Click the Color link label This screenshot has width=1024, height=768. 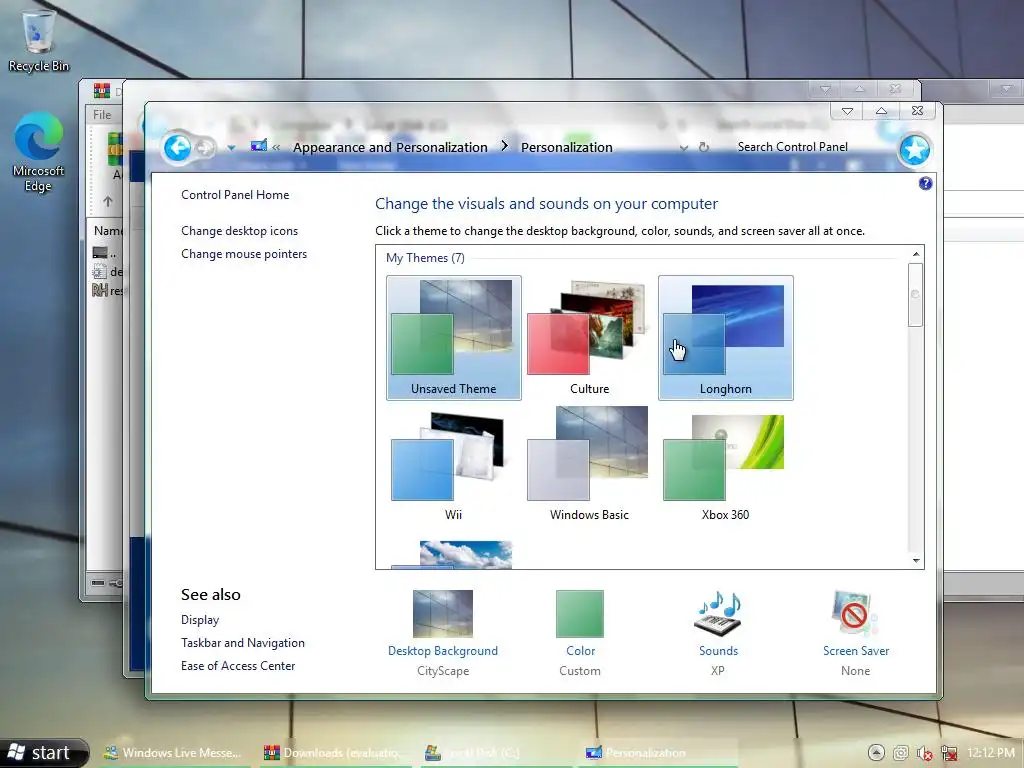click(x=581, y=650)
